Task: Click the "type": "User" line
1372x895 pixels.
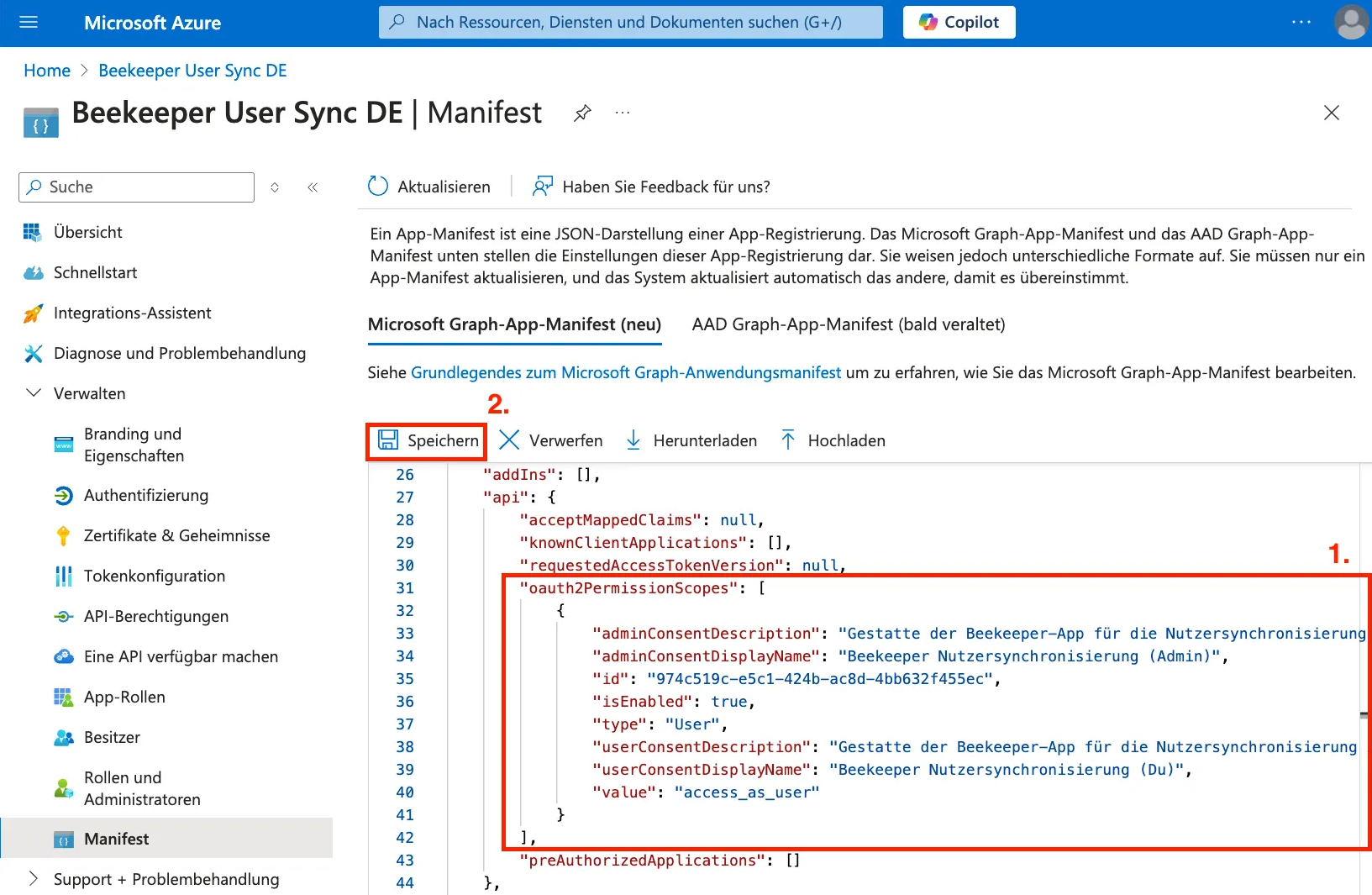Action: tap(660, 724)
